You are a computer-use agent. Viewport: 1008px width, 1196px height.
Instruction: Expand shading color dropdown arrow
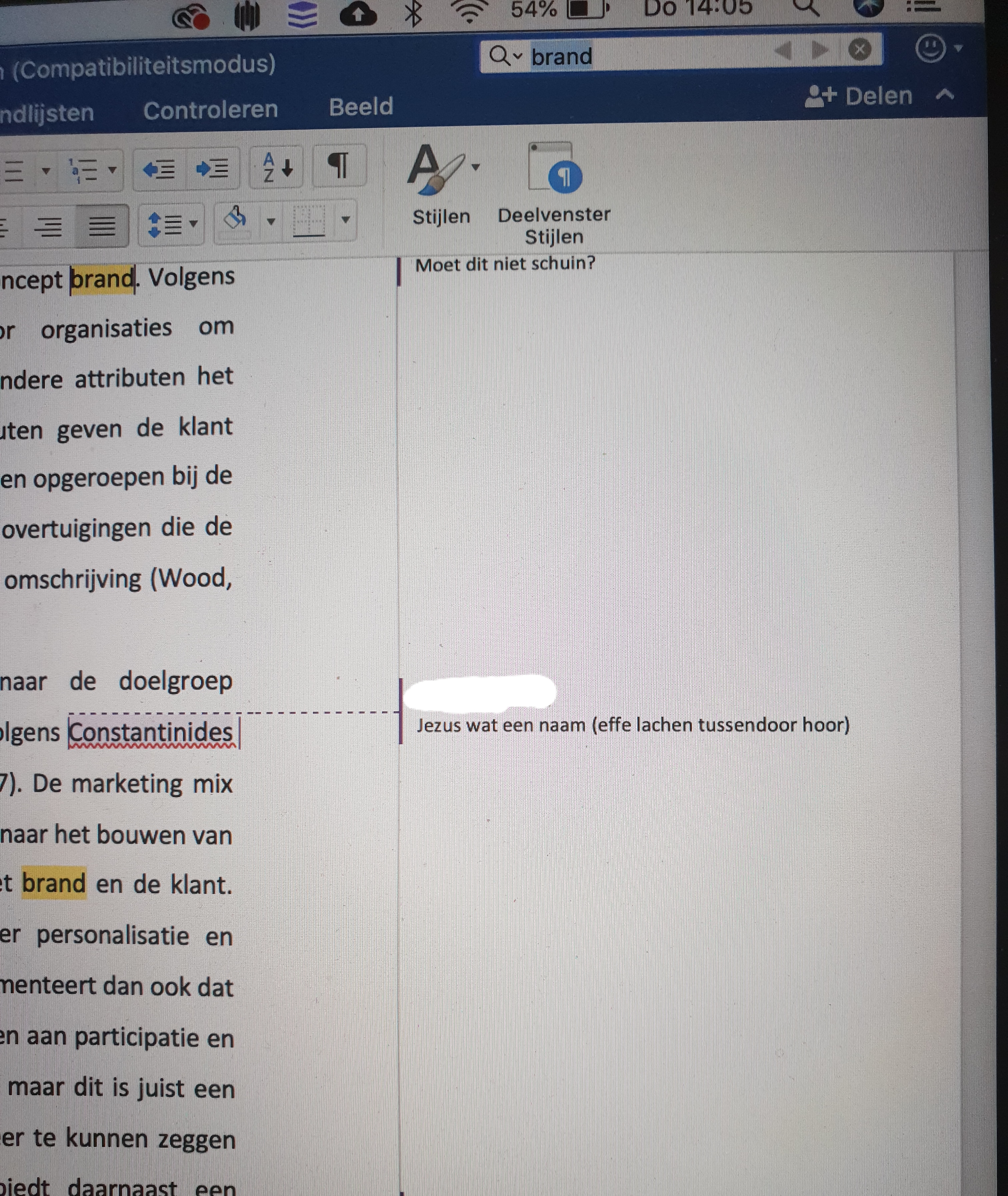pos(271,221)
